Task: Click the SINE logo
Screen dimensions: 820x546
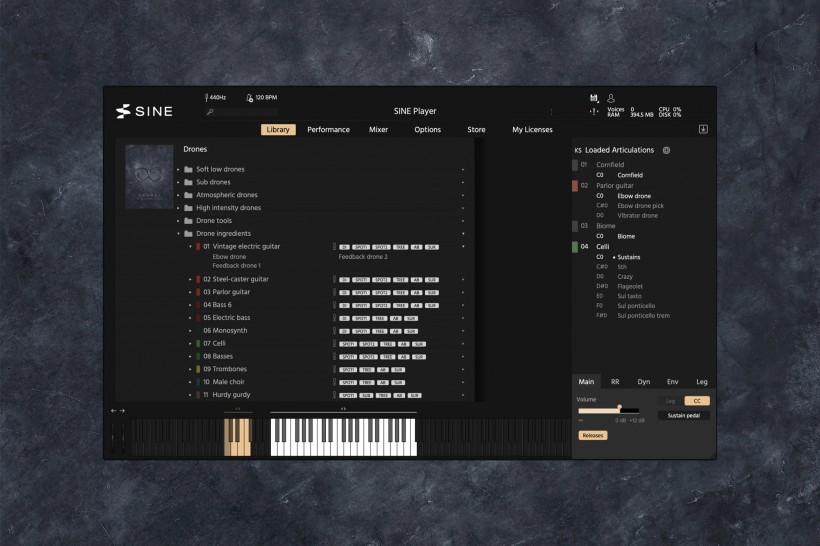Action: click(144, 111)
